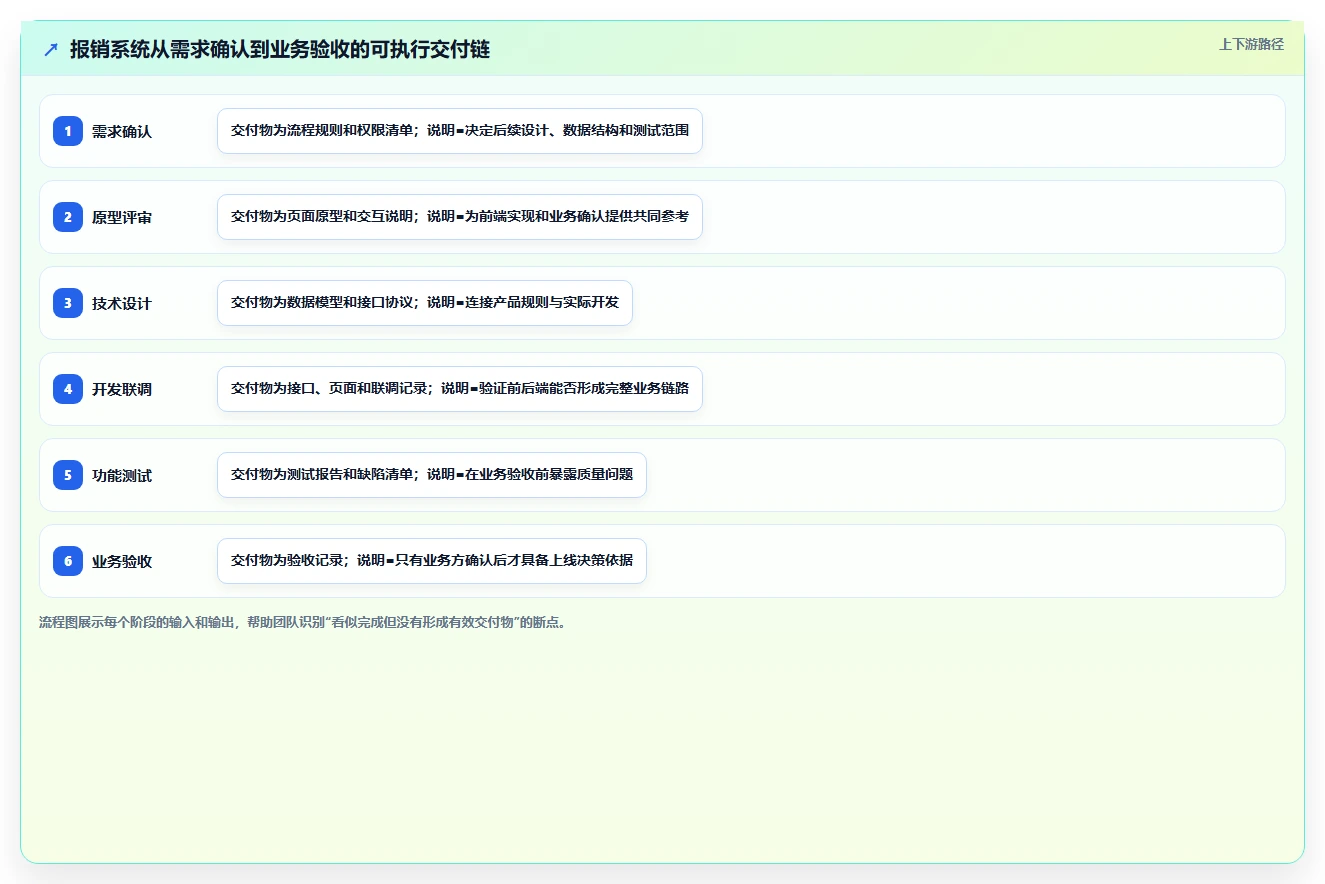Click the footer note starting 流程图展示每个阶段
This screenshot has height=884, width=1325.
point(303,622)
